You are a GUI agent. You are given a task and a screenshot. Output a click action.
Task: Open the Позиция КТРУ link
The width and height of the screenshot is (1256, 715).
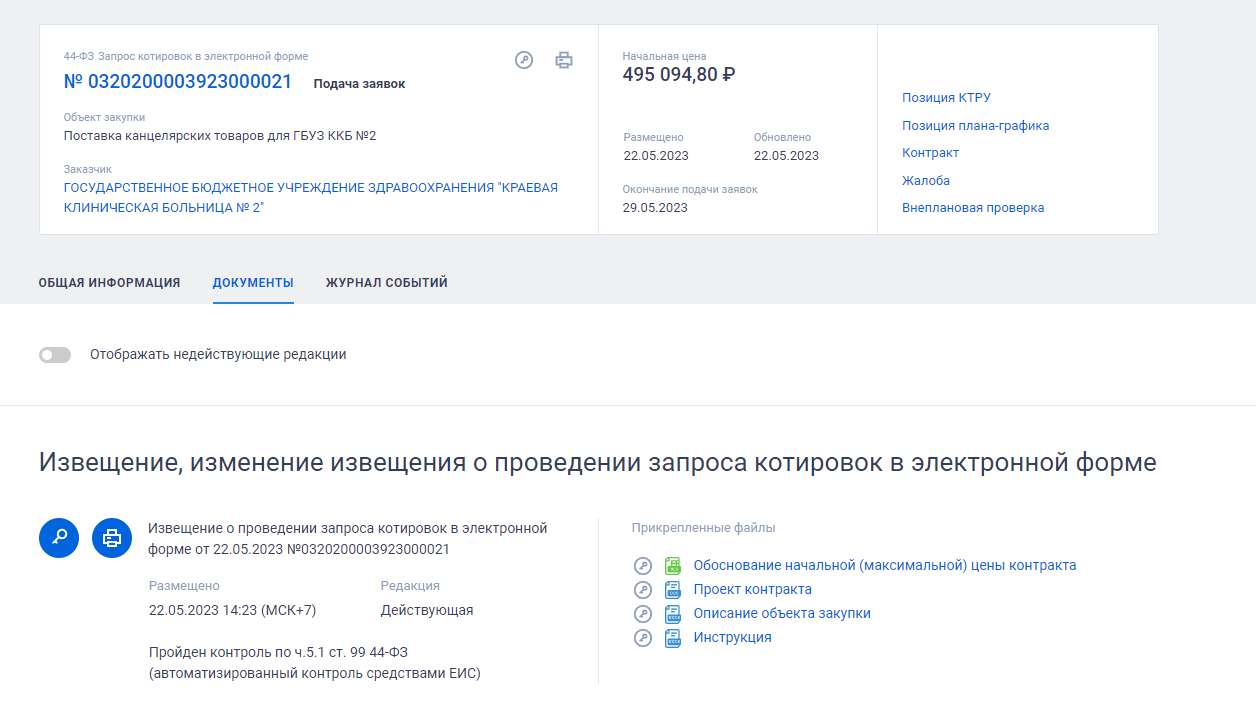(x=946, y=97)
